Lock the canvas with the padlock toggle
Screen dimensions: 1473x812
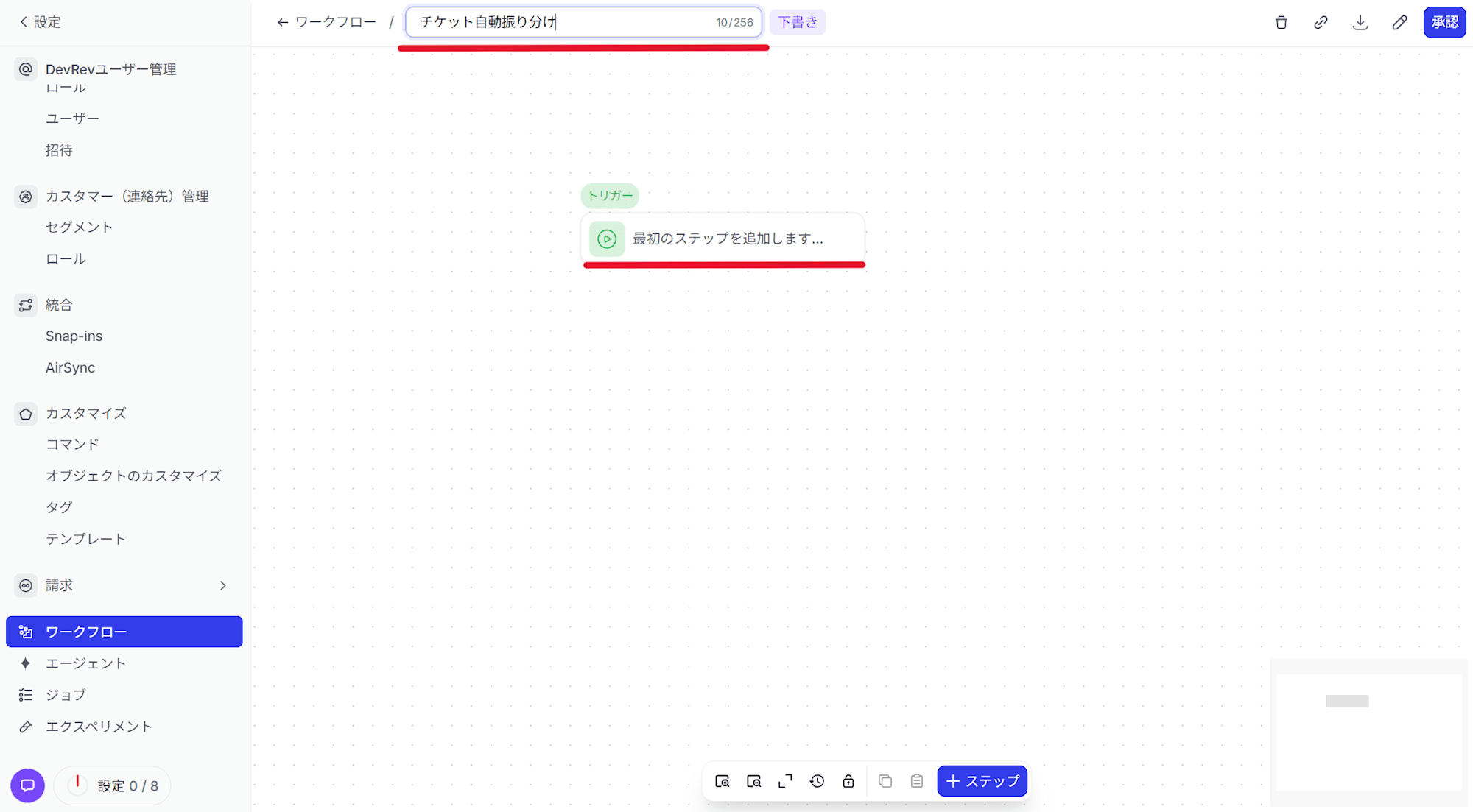848,781
